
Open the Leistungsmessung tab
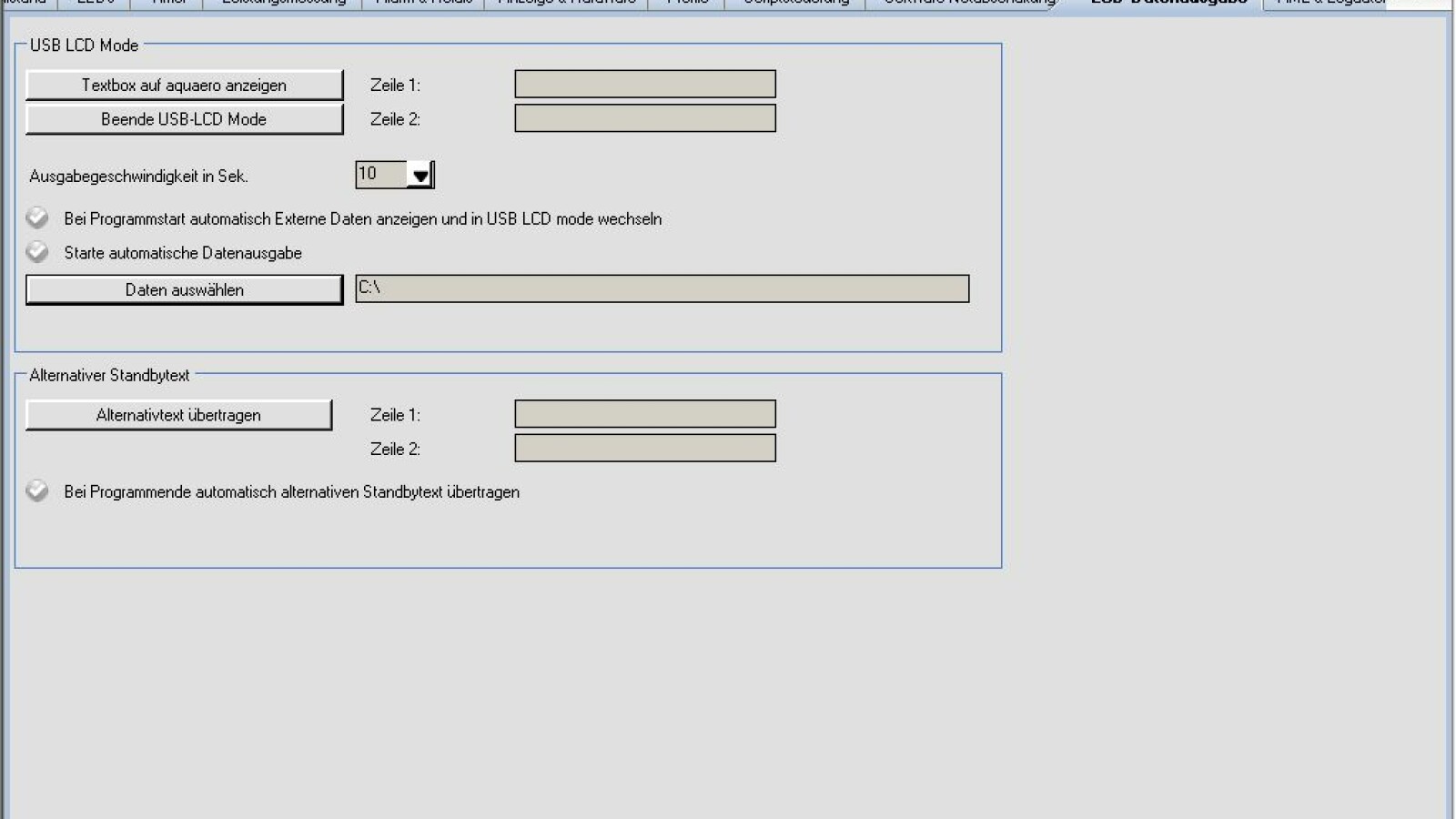tap(283, 3)
